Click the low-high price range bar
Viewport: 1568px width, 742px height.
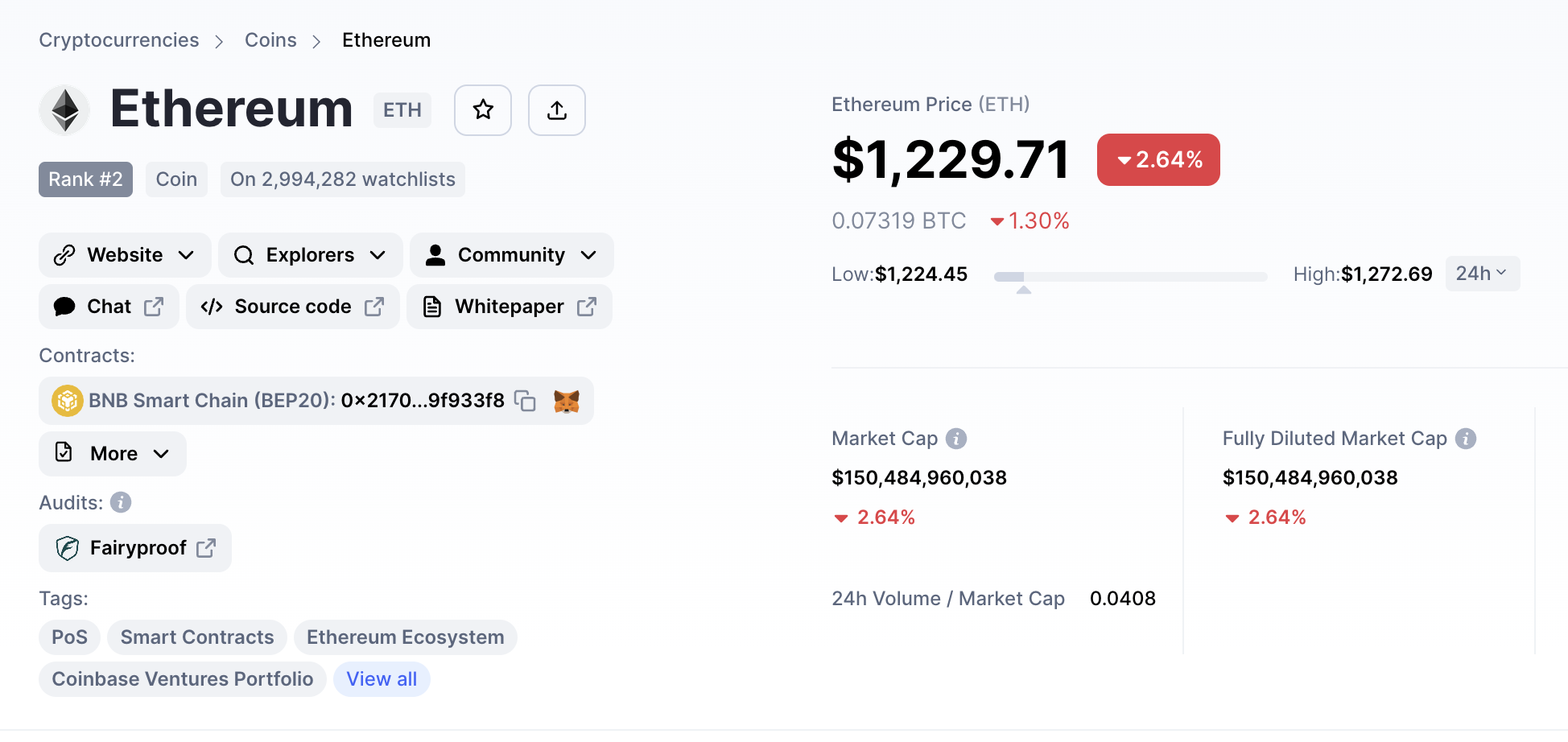click(1130, 277)
